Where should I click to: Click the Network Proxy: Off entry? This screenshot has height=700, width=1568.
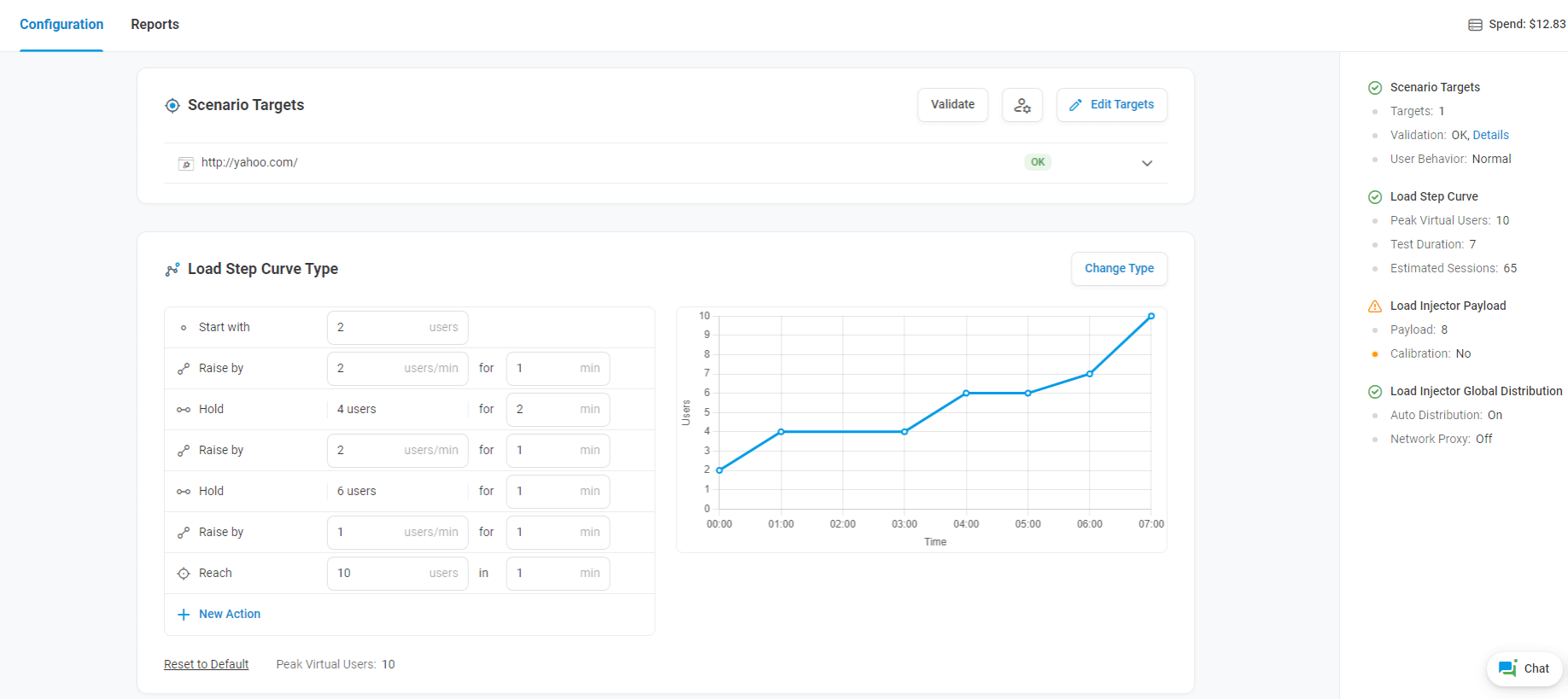[x=1442, y=440]
